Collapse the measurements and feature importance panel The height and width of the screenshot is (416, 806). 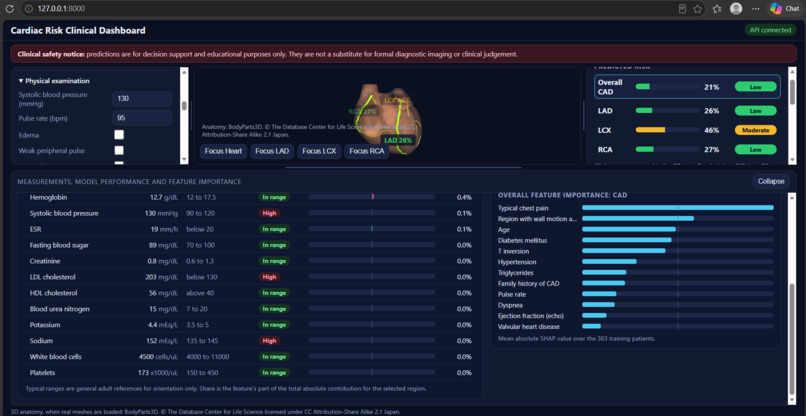tap(771, 181)
